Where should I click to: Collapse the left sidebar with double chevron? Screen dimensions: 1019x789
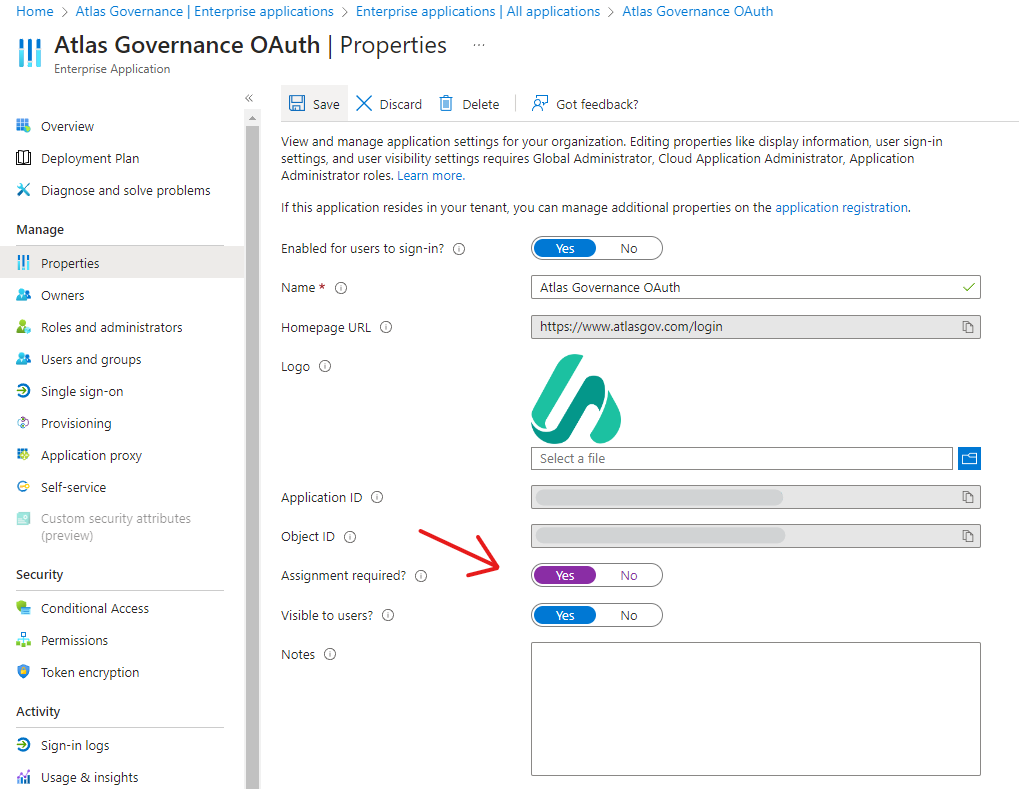(249, 98)
